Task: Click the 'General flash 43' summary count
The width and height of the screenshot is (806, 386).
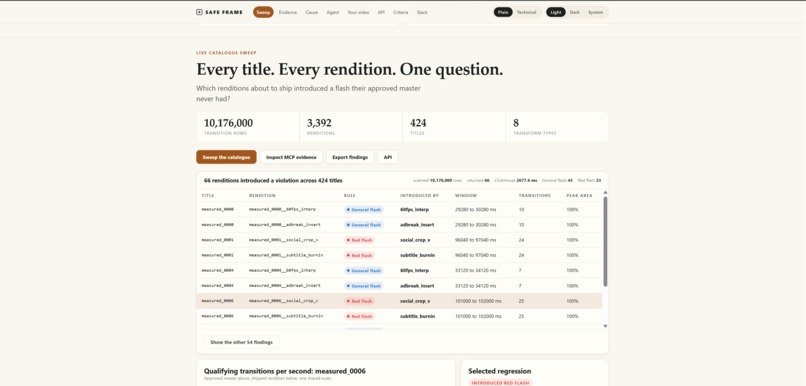Action: [x=557, y=180]
